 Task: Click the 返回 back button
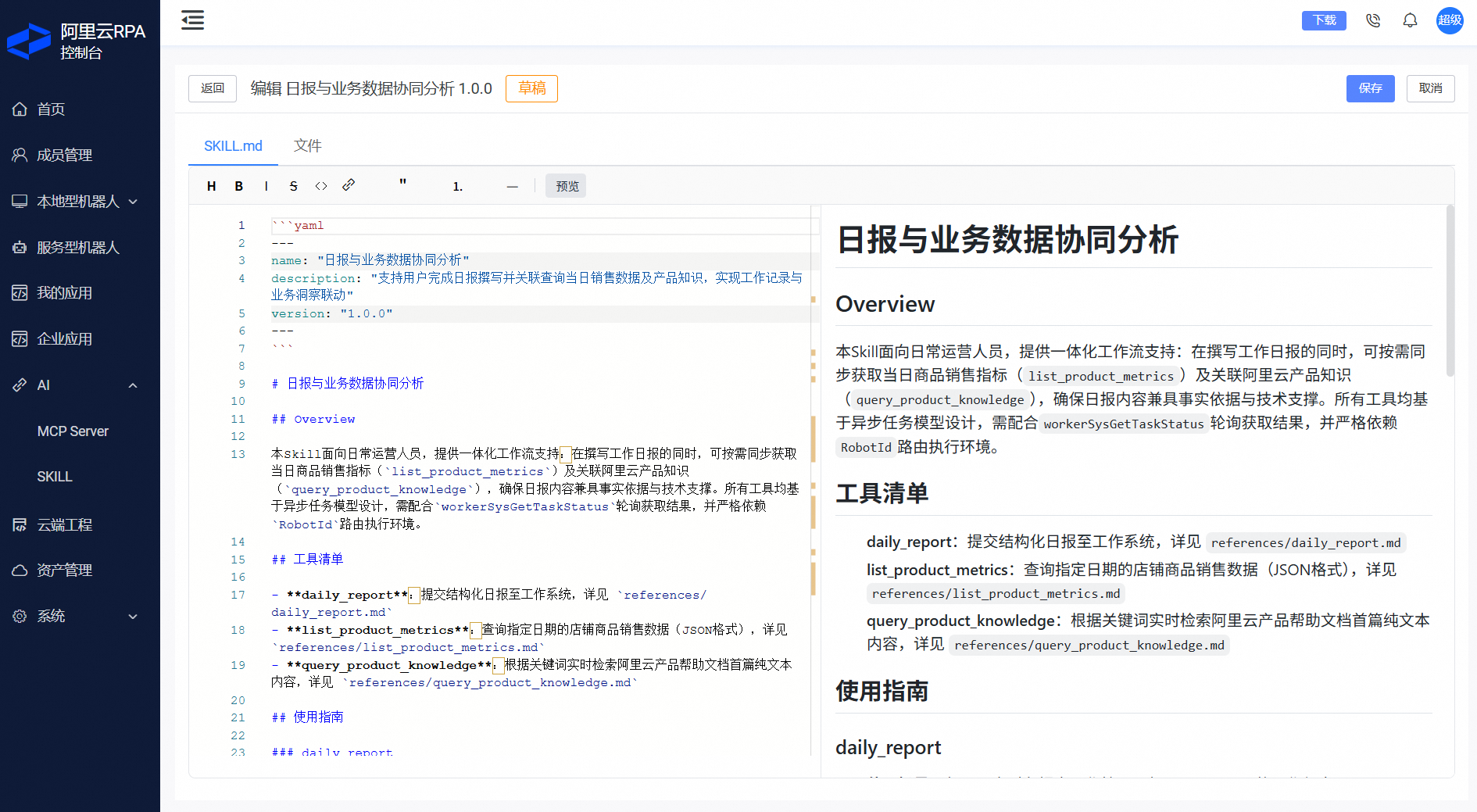tap(213, 88)
